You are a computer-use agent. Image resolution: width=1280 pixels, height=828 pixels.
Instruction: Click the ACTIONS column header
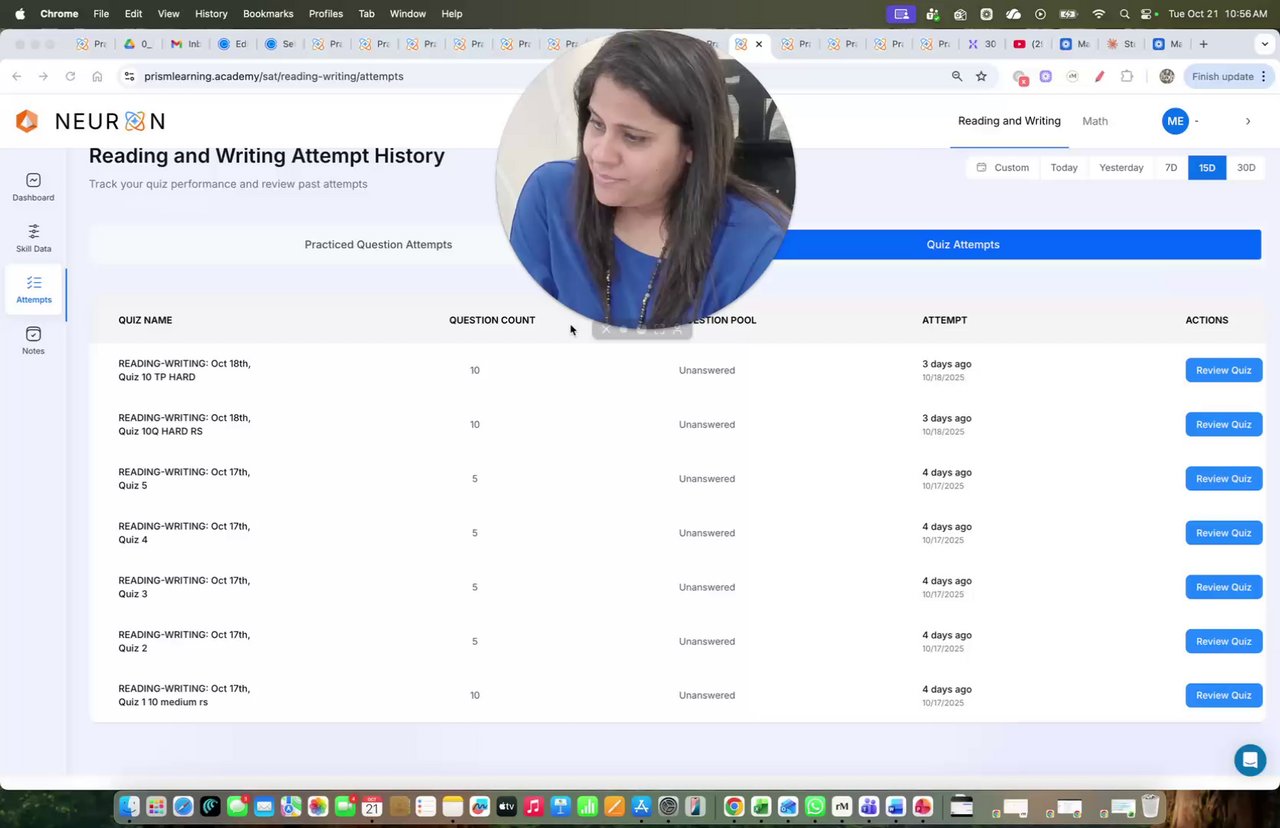pyautogui.click(x=1207, y=320)
